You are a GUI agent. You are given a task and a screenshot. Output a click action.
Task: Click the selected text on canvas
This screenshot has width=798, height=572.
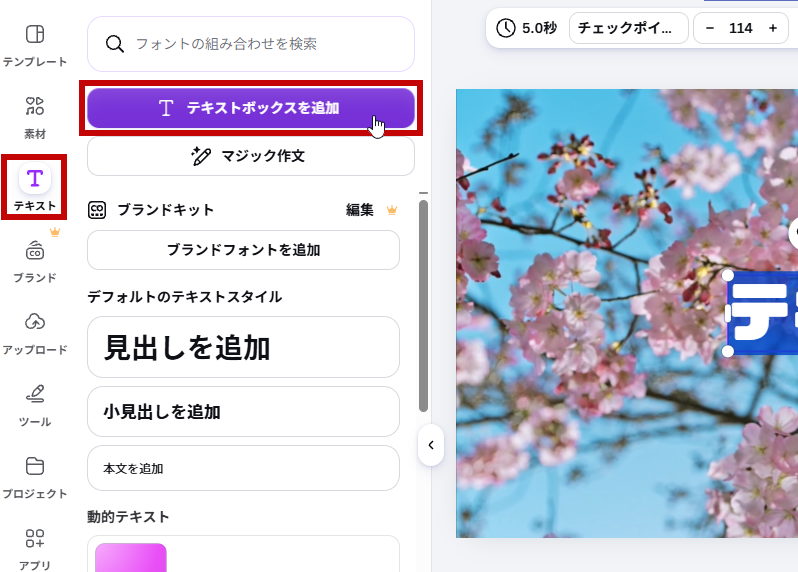pyautogui.click(x=763, y=313)
